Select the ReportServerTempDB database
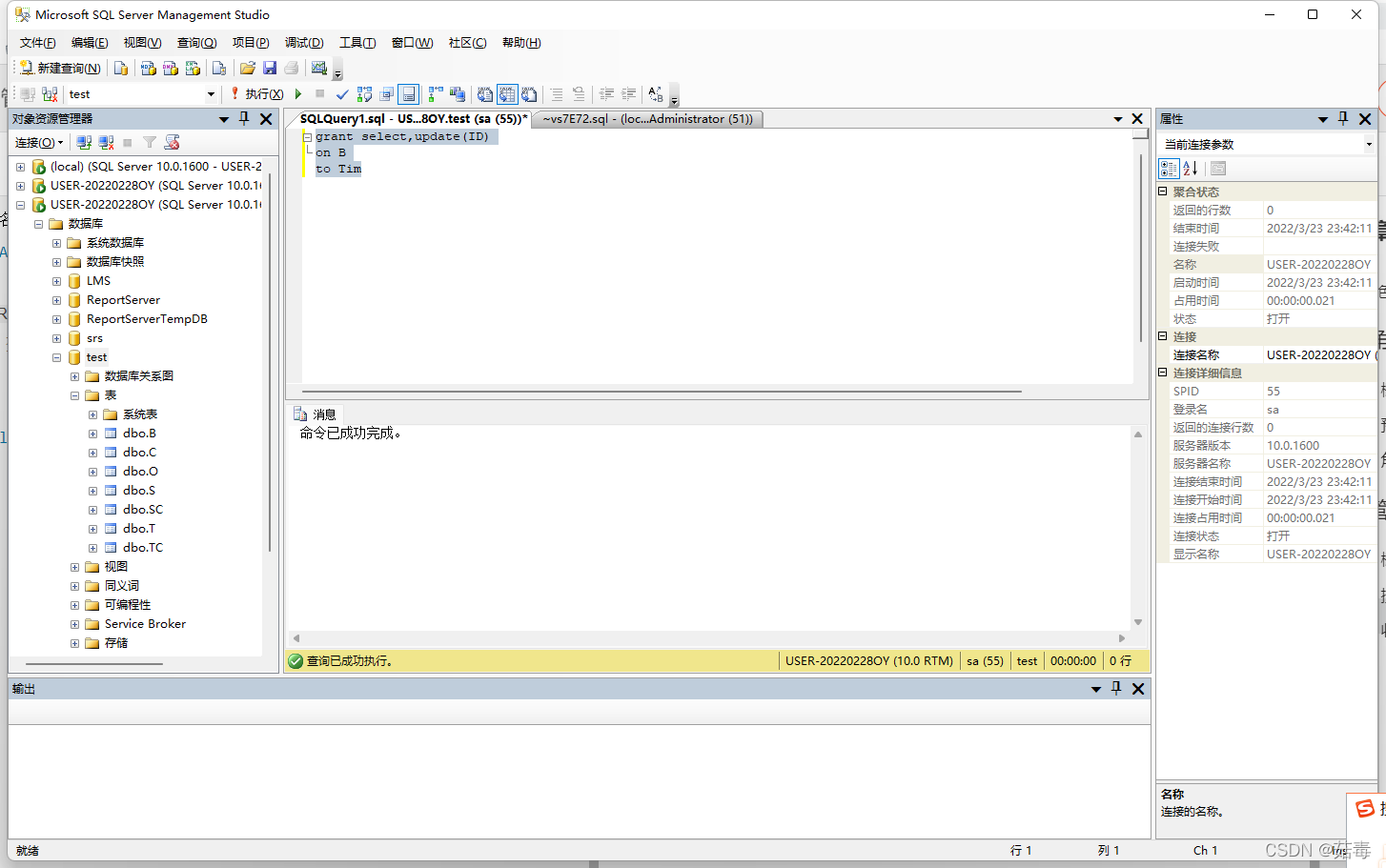The image size is (1386, 868). coord(147,319)
